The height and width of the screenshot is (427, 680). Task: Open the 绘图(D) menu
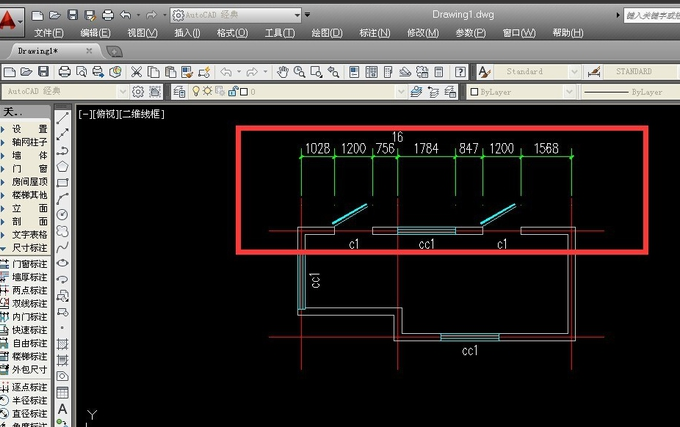coord(327,33)
